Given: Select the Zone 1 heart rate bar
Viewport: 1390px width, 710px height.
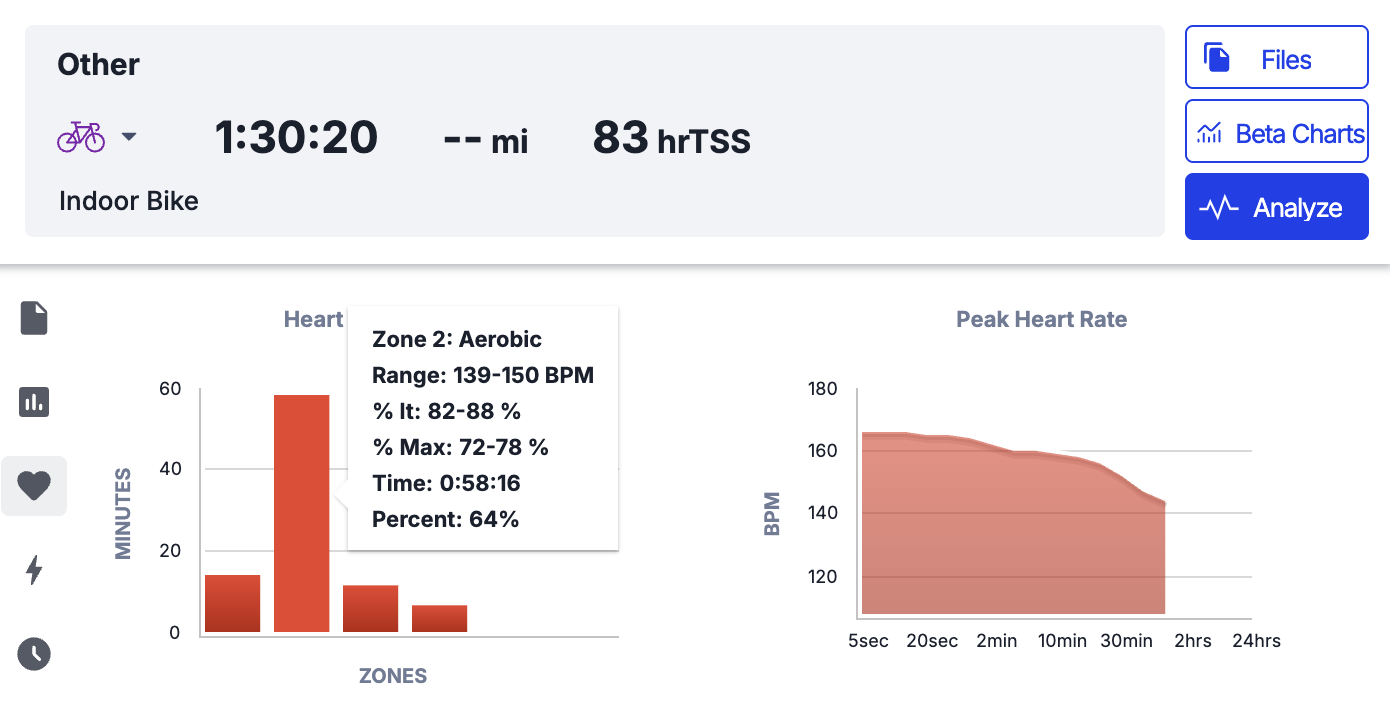Looking at the screenshot, I should pyautogui.click(x=232, y=603).
